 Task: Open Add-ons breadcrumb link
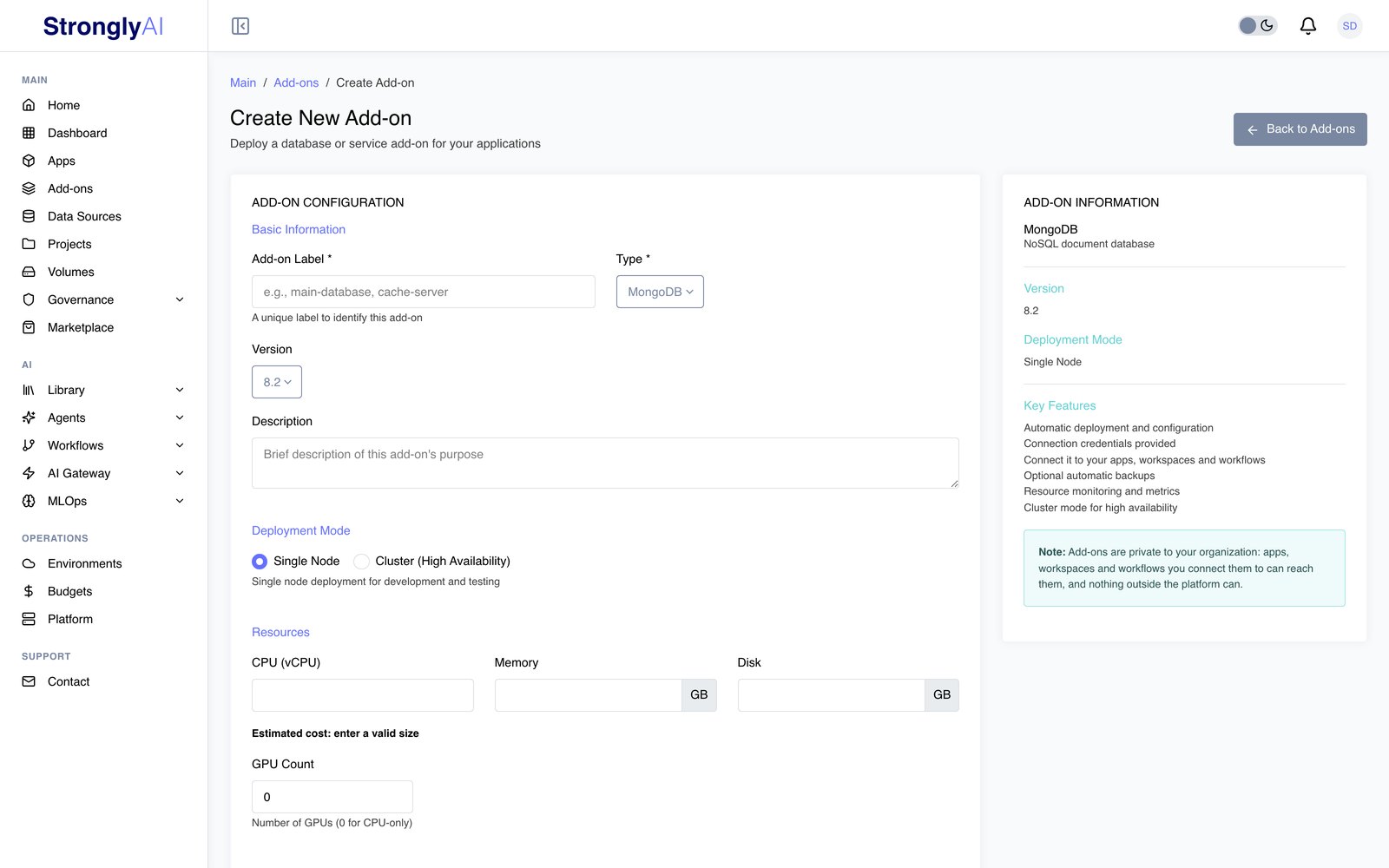(296, 82)
